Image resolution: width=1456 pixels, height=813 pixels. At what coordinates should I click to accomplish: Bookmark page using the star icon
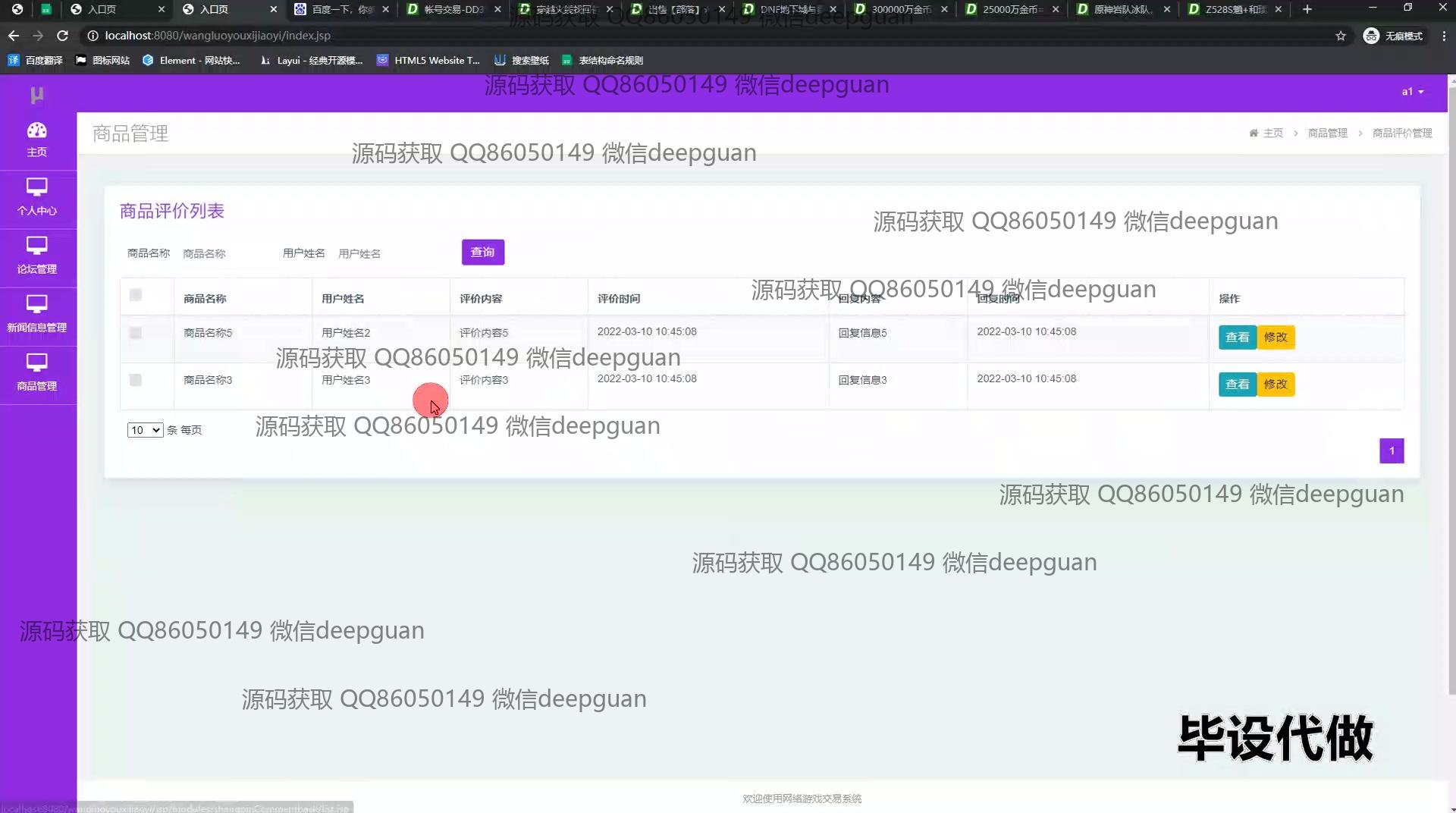coord(1340,36)
